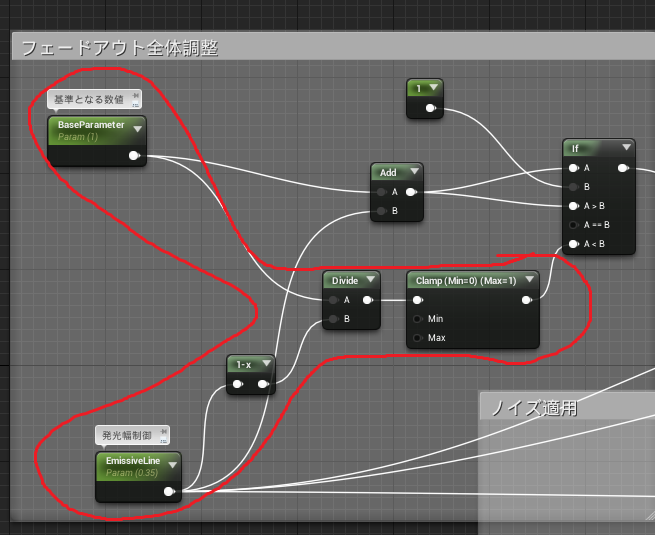Collapse the Divide node arrow
The image size is (655, 535).
pos(371,279)
